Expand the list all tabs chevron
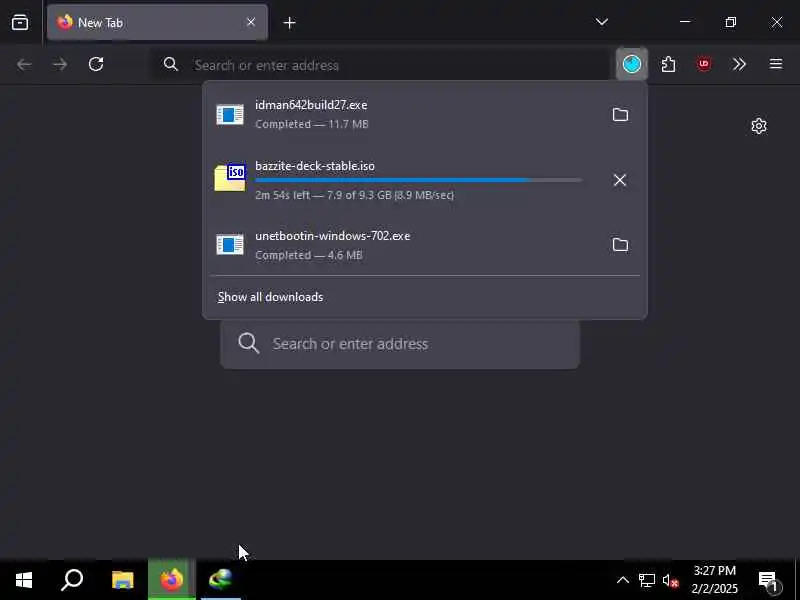The width and height of the screenshot is (800, 600). coord(602,22)
